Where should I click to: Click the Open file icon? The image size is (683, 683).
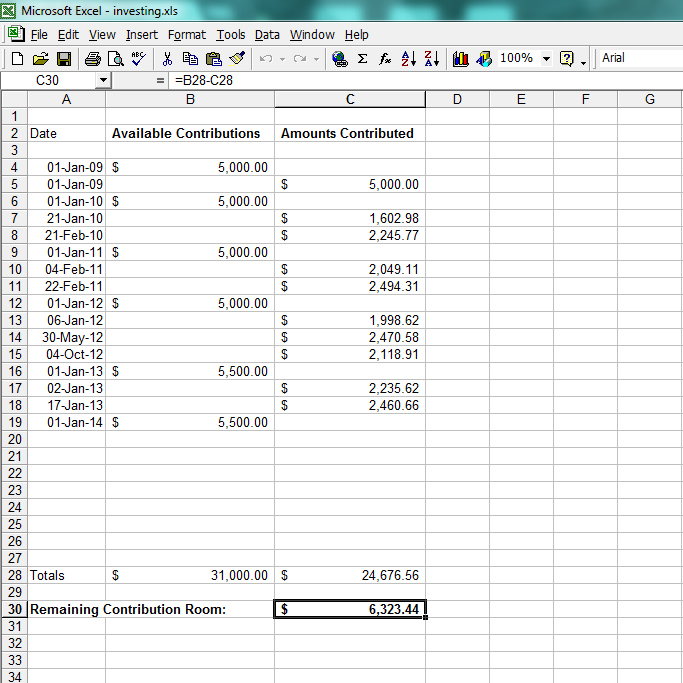point(41,58)
